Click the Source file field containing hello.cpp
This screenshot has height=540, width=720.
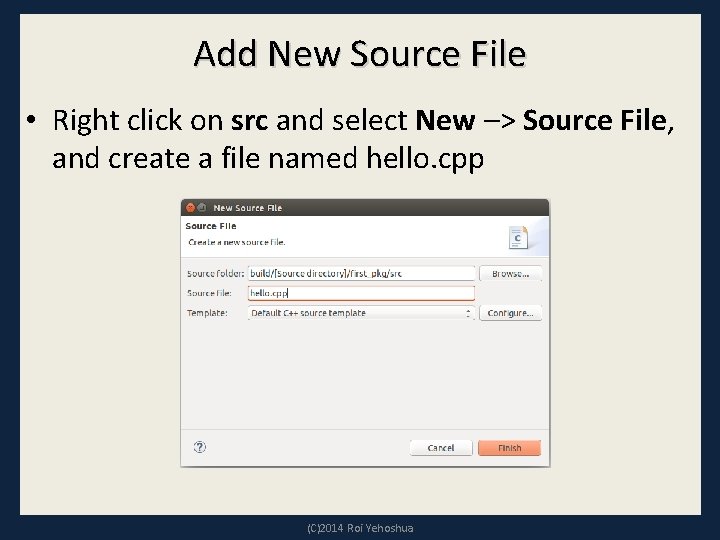pos(361,293)
